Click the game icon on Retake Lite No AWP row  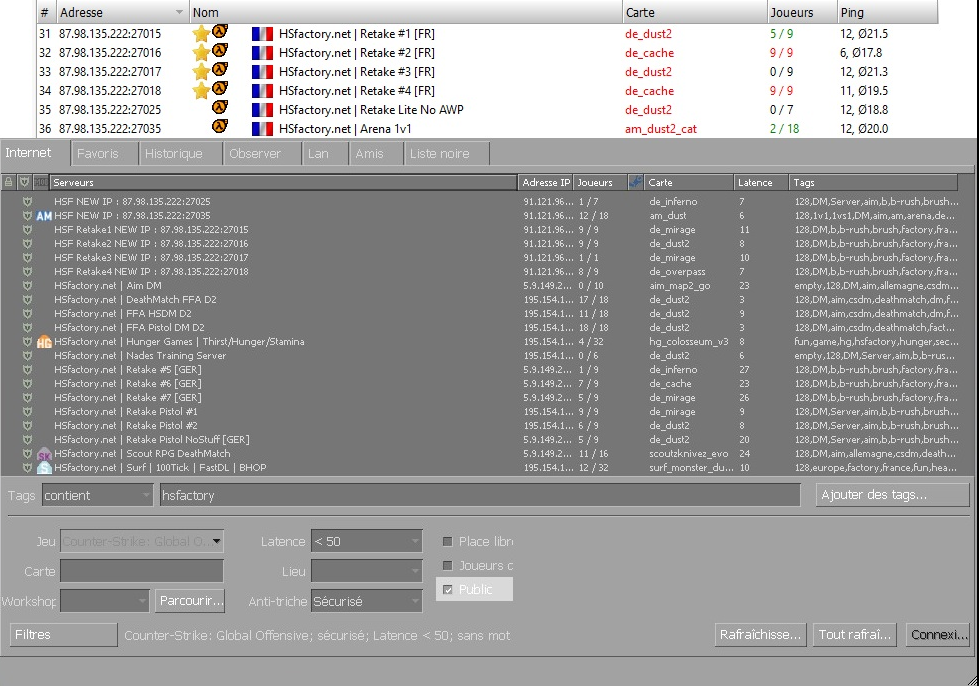(x=220, y=107)
